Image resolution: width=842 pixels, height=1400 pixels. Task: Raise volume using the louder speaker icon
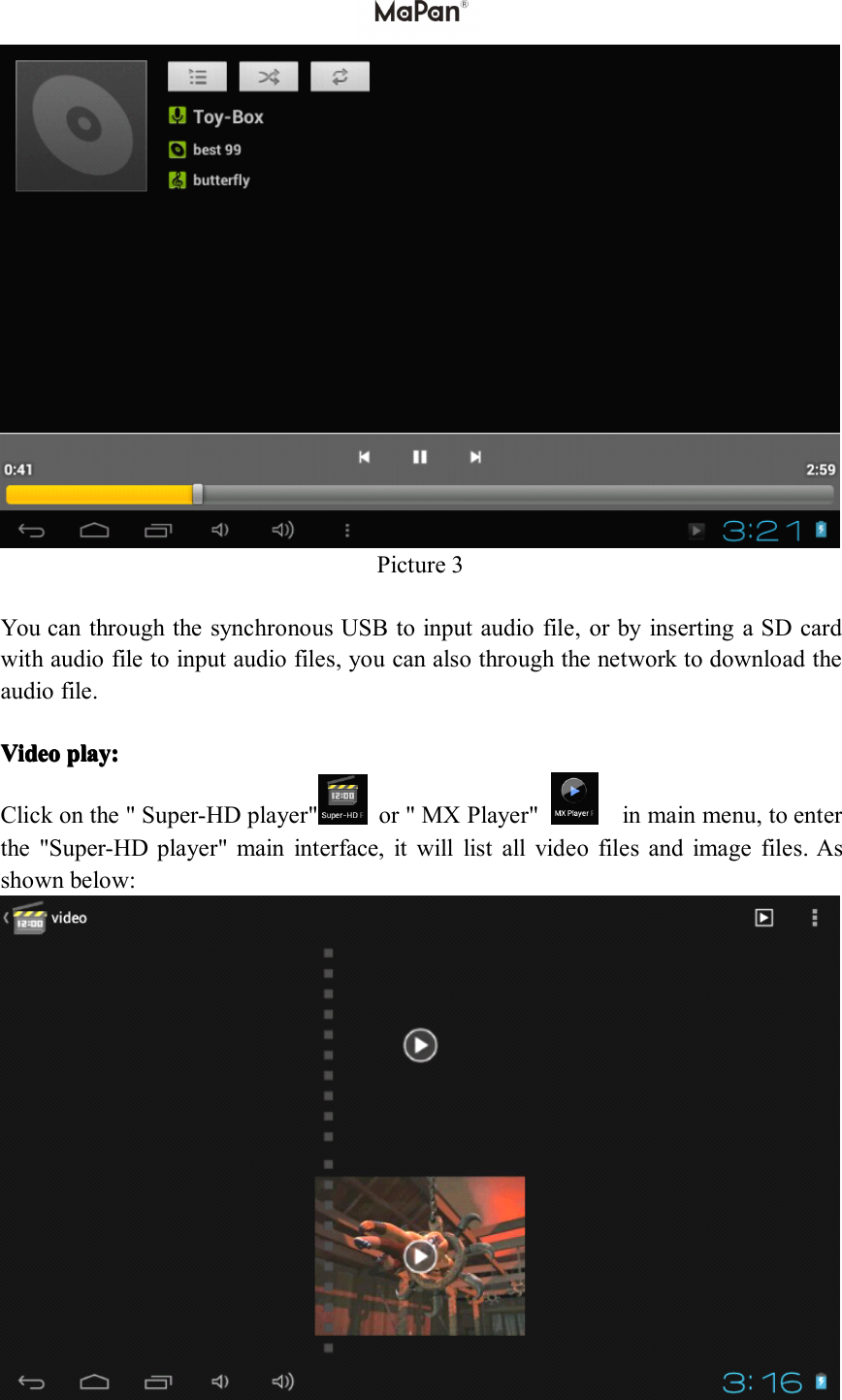tap(282, 530)
